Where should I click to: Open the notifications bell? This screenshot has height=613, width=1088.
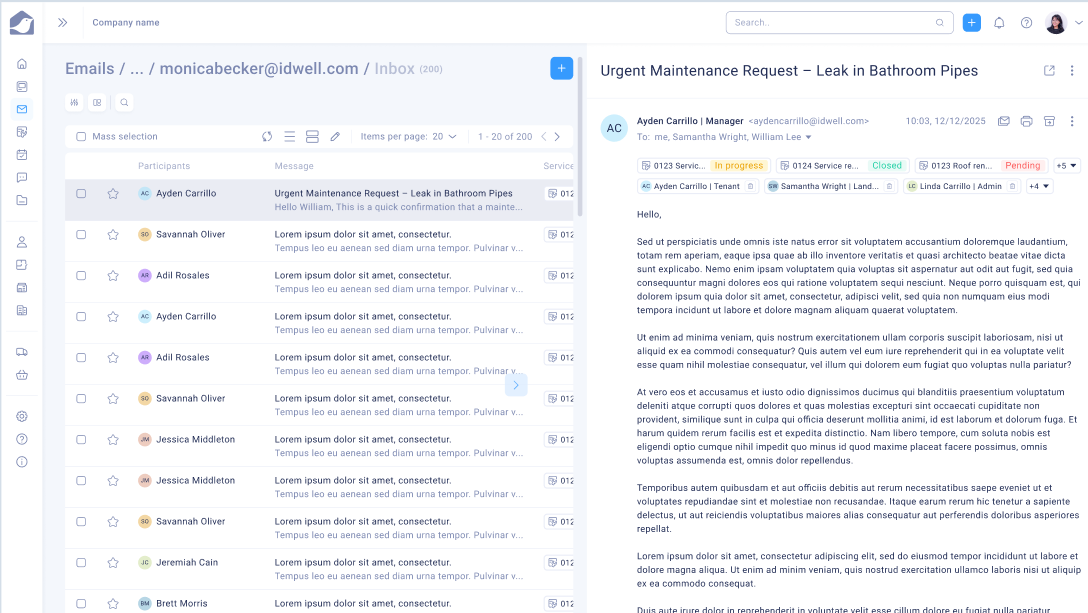(x=998, y=23)
